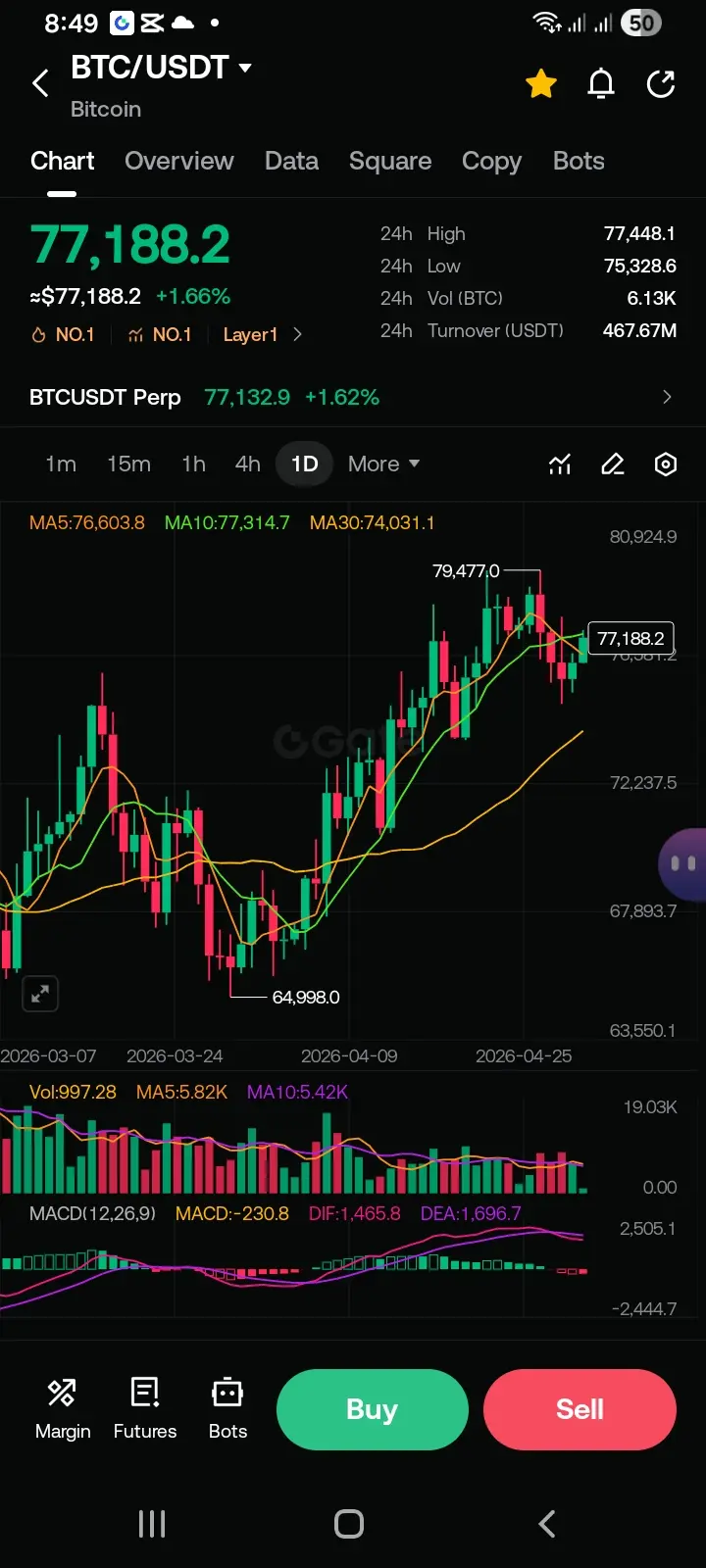
Task: Open the BTCUSDT Perp row chevron
Action: [667, 397]
